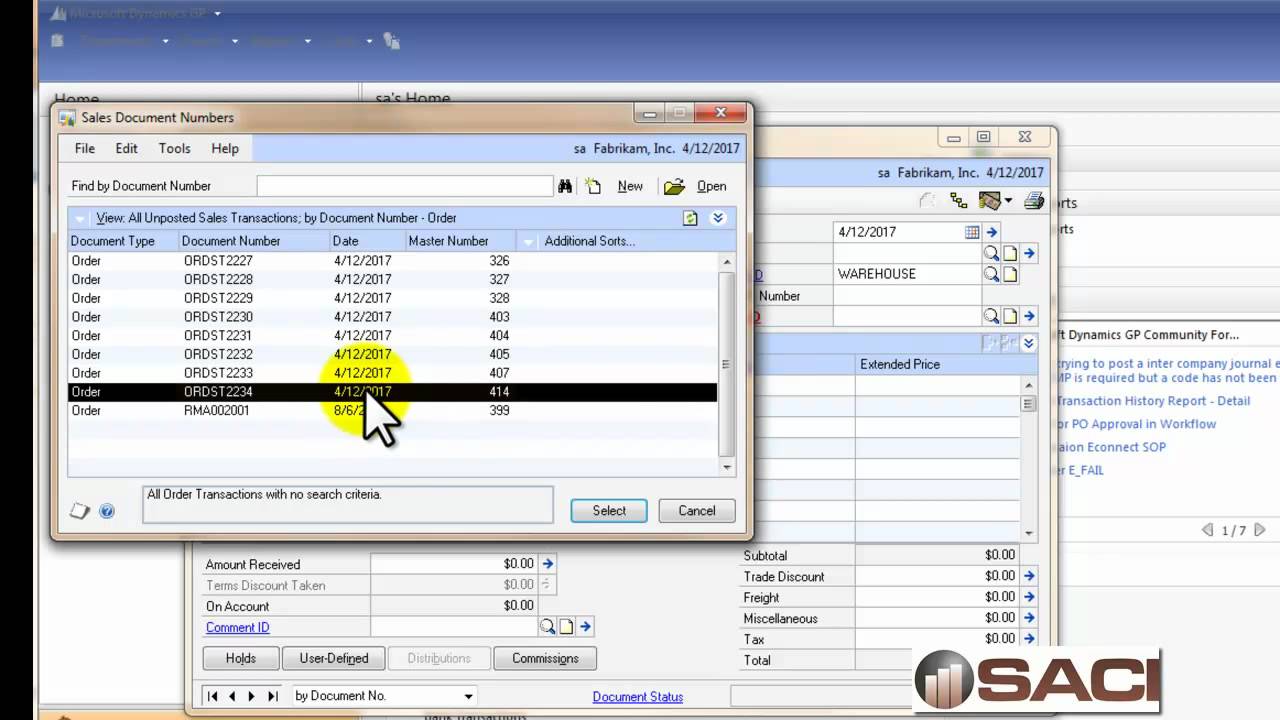Viewport: 1280px width, 720px height.
Task: Expand the view options double-chevron
Action: (x=717, y=218)
